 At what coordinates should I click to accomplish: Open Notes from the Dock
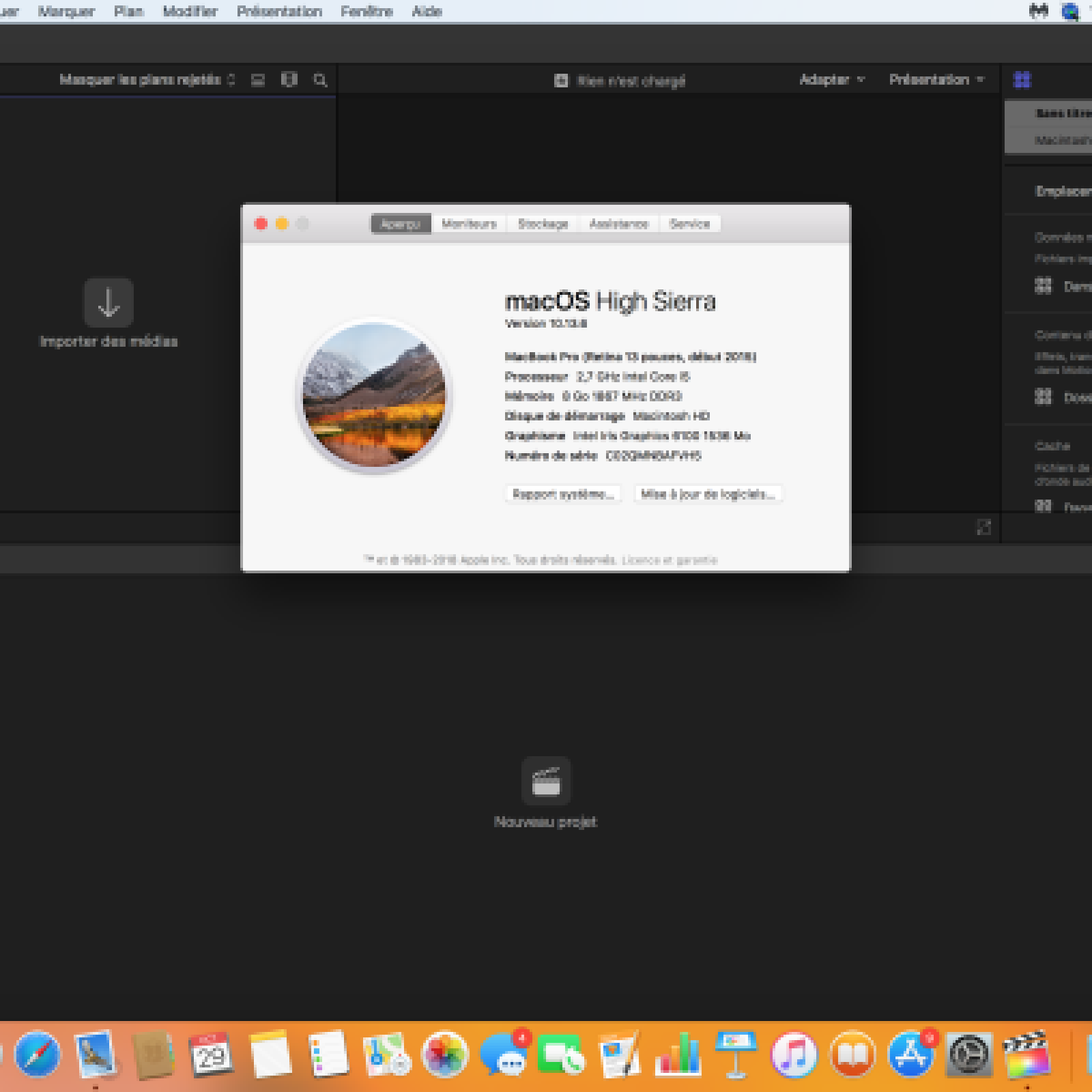270,1054
